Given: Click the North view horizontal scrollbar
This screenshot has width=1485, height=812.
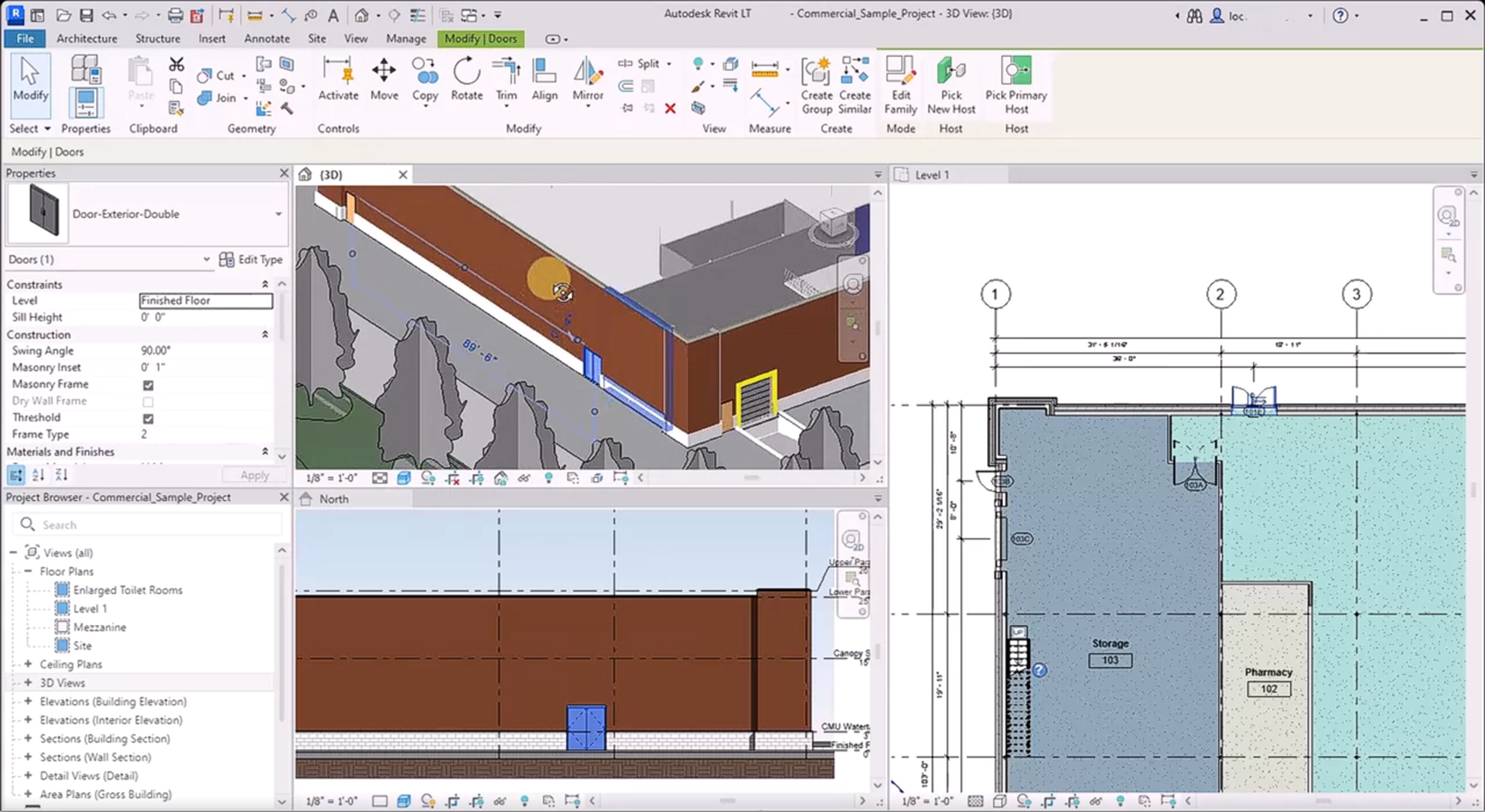Looking at the screenshot, I should 727,801.
